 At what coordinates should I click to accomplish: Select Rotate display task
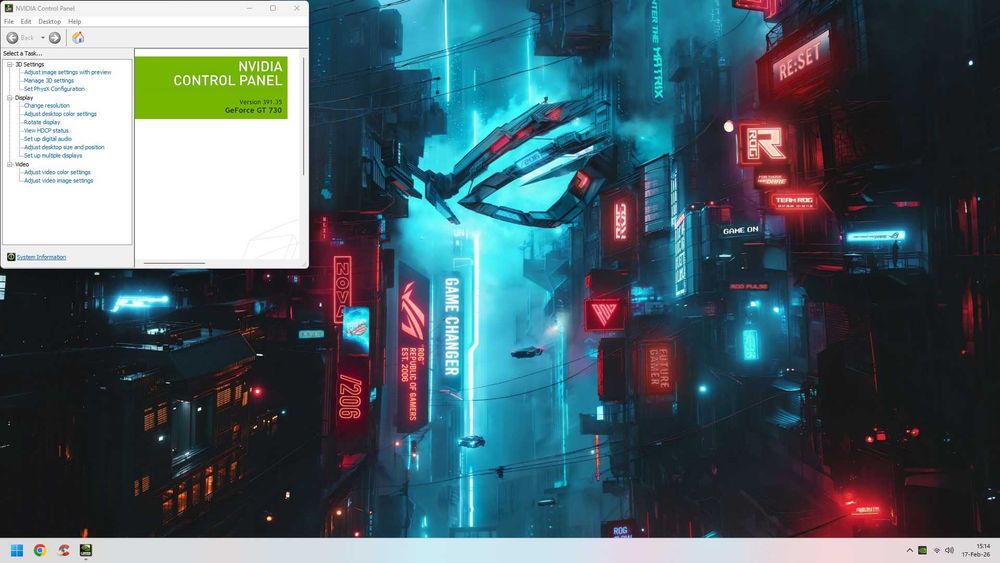pos(42,122)
